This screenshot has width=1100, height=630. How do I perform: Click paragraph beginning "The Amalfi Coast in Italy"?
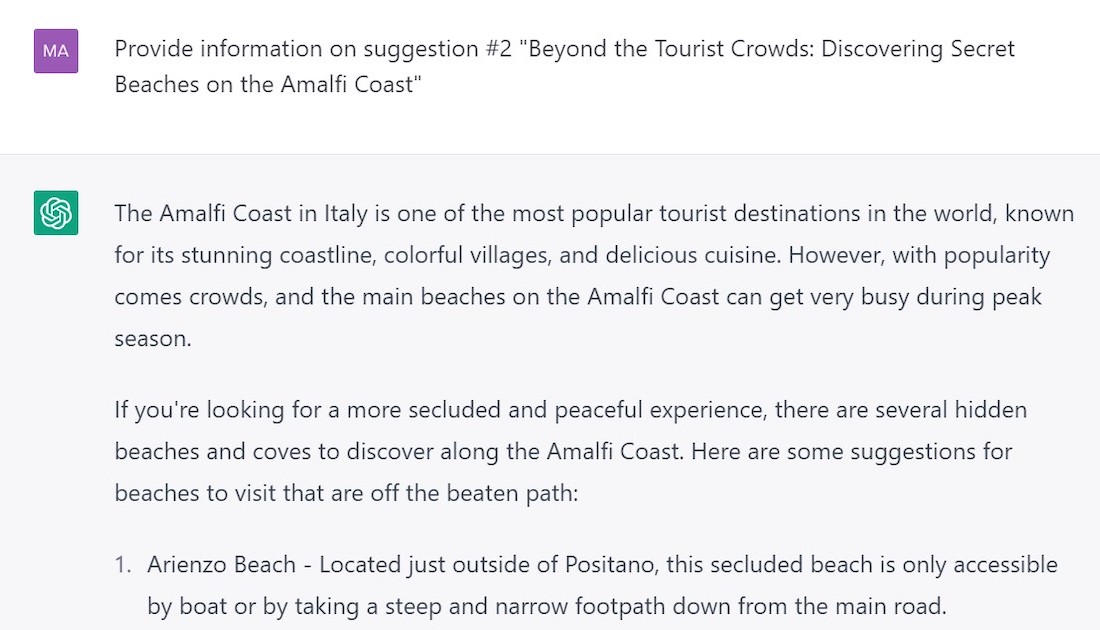click(x=594, y=276)
